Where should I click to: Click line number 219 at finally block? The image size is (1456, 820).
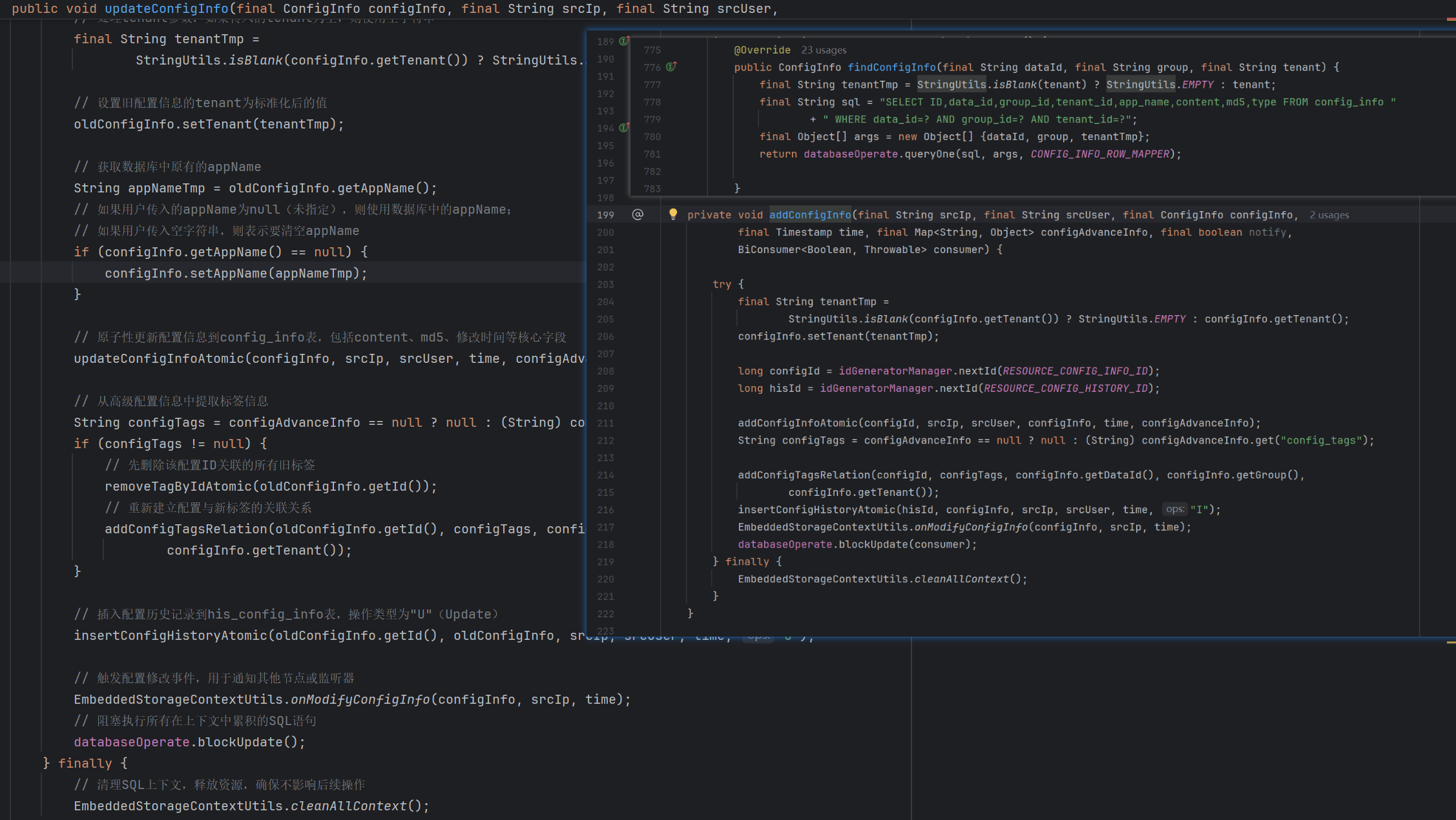(605, 562)
